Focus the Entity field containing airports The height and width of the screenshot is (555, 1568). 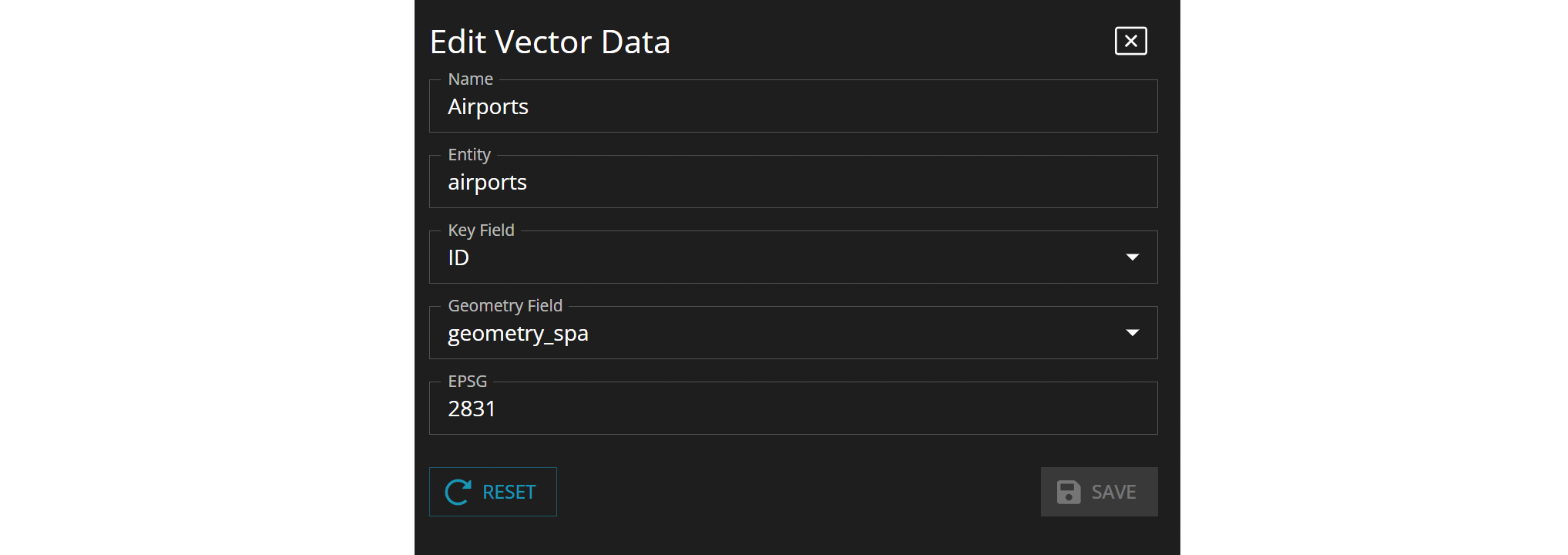pyautogui.click(x=793, y=182)
